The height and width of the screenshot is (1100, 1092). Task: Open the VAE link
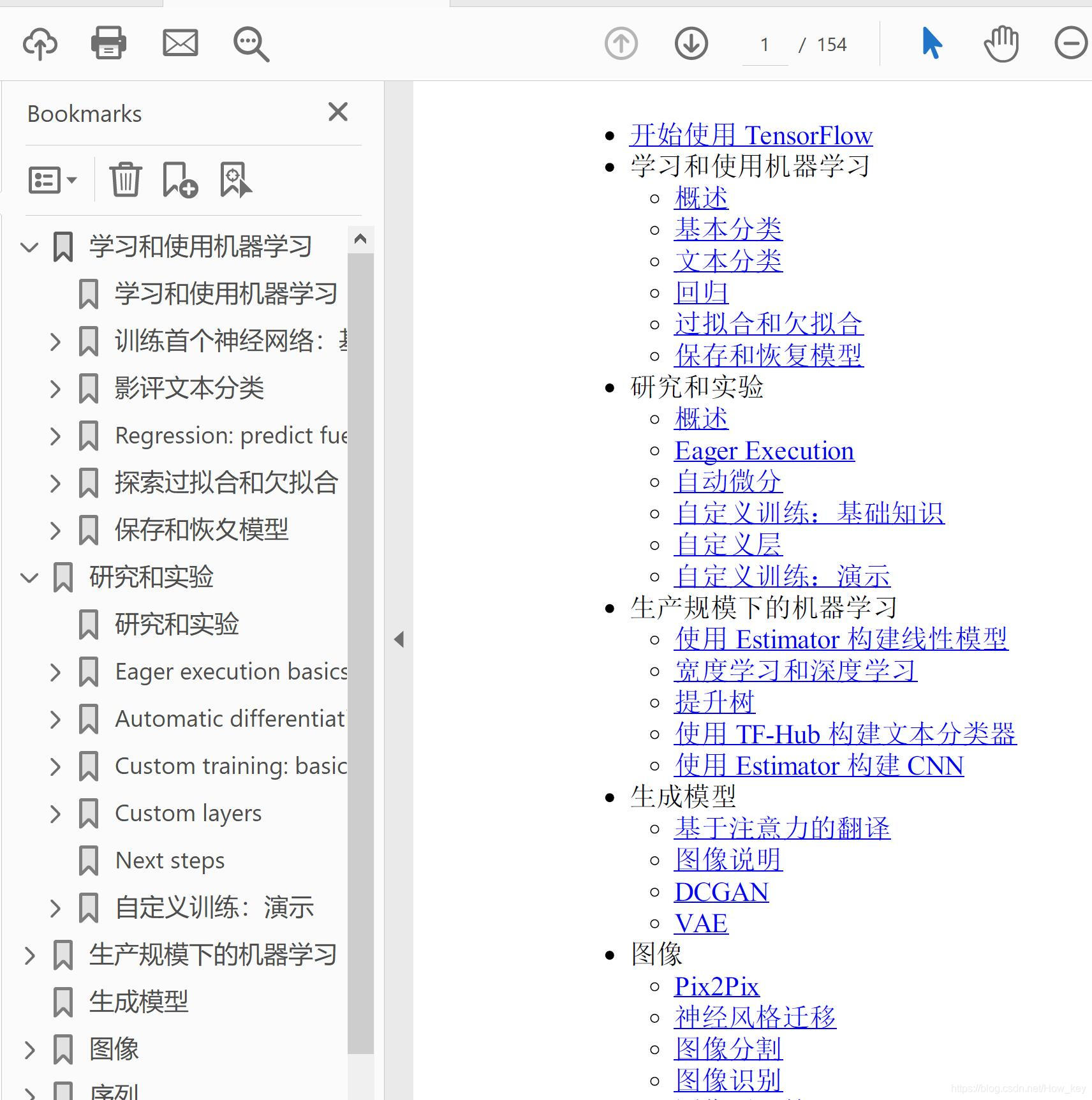point(701,923)
